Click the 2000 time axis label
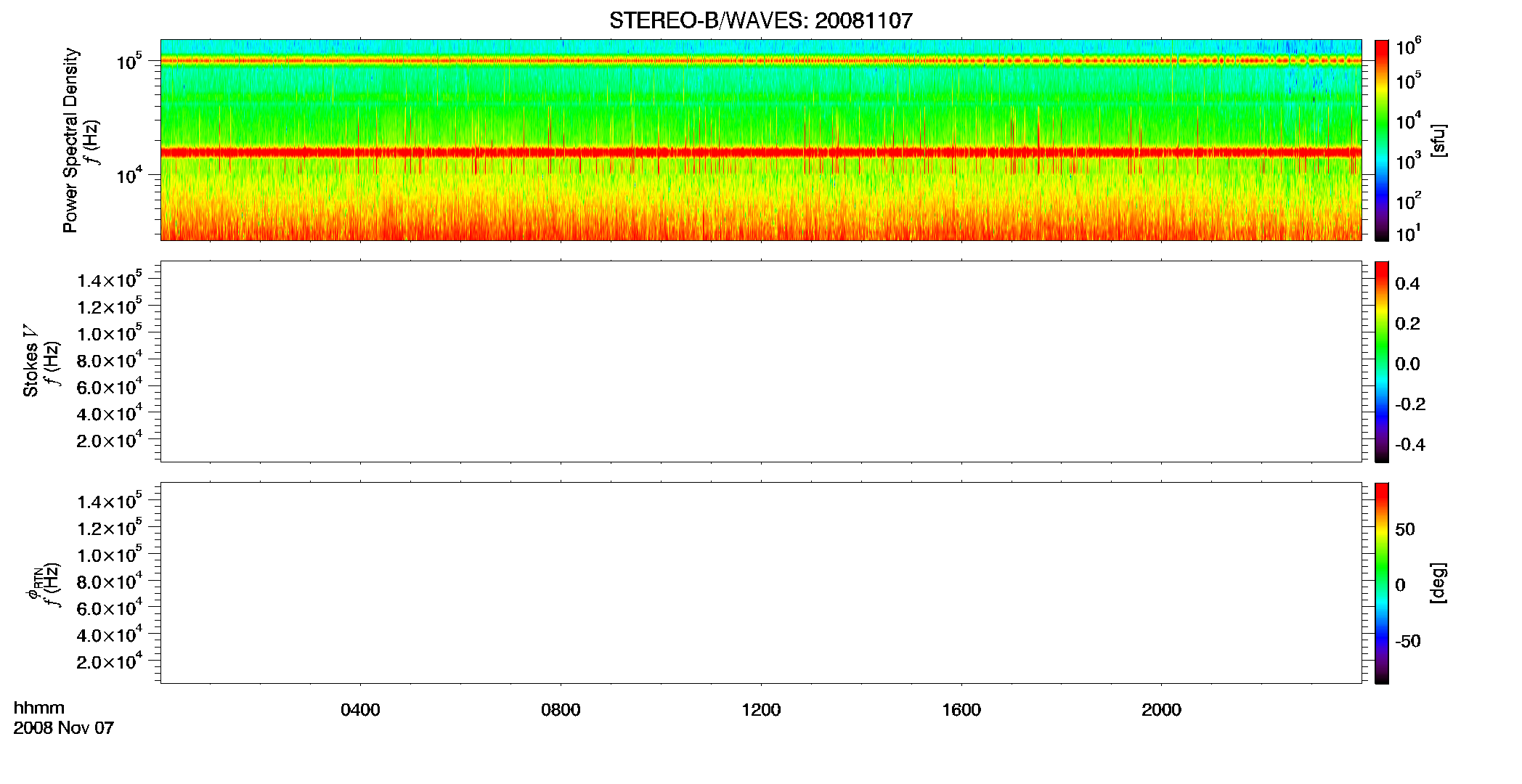1522x784 pixels. 1161,710
